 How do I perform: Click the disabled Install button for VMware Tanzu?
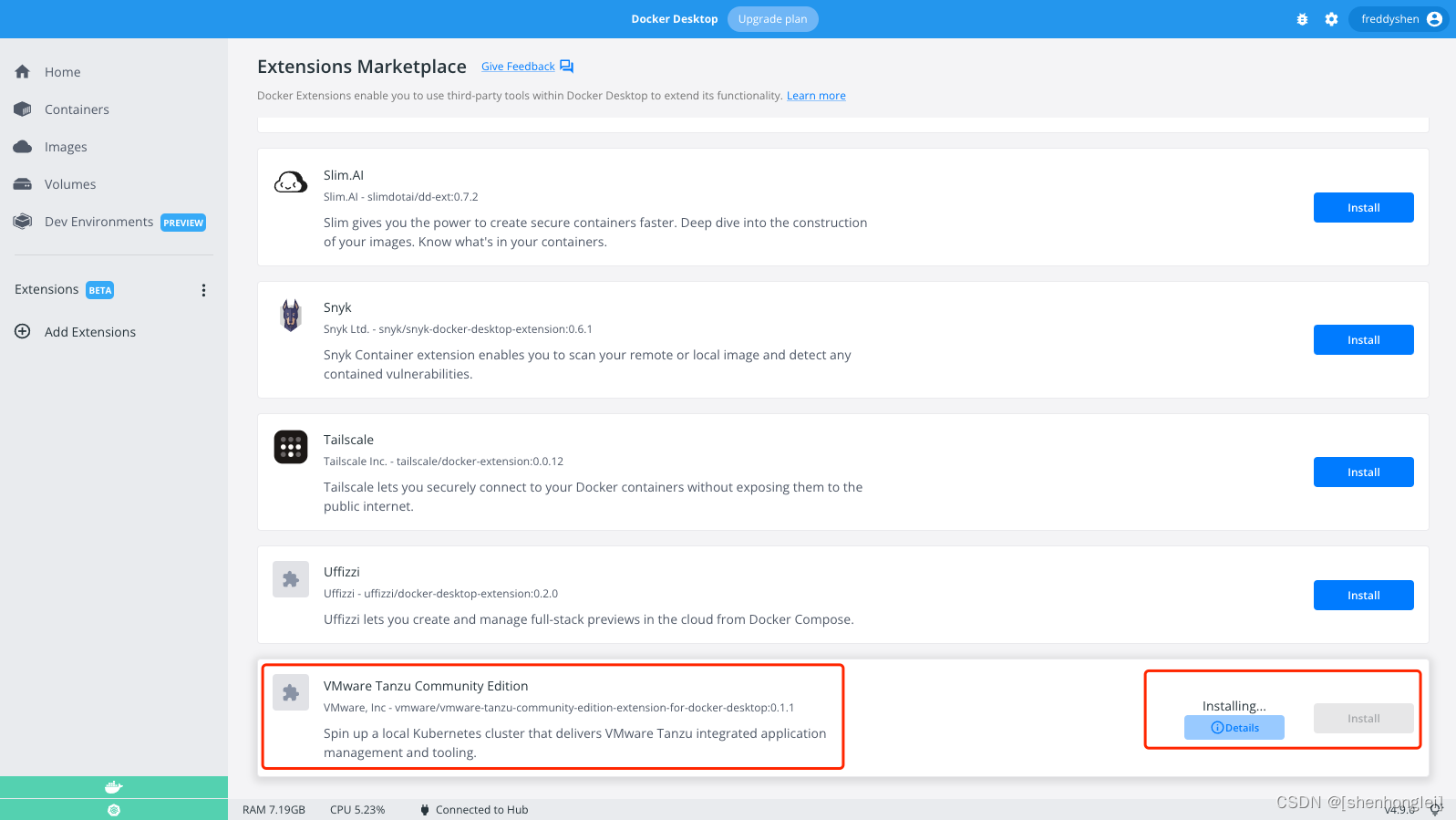click(x=1363, y=719)
